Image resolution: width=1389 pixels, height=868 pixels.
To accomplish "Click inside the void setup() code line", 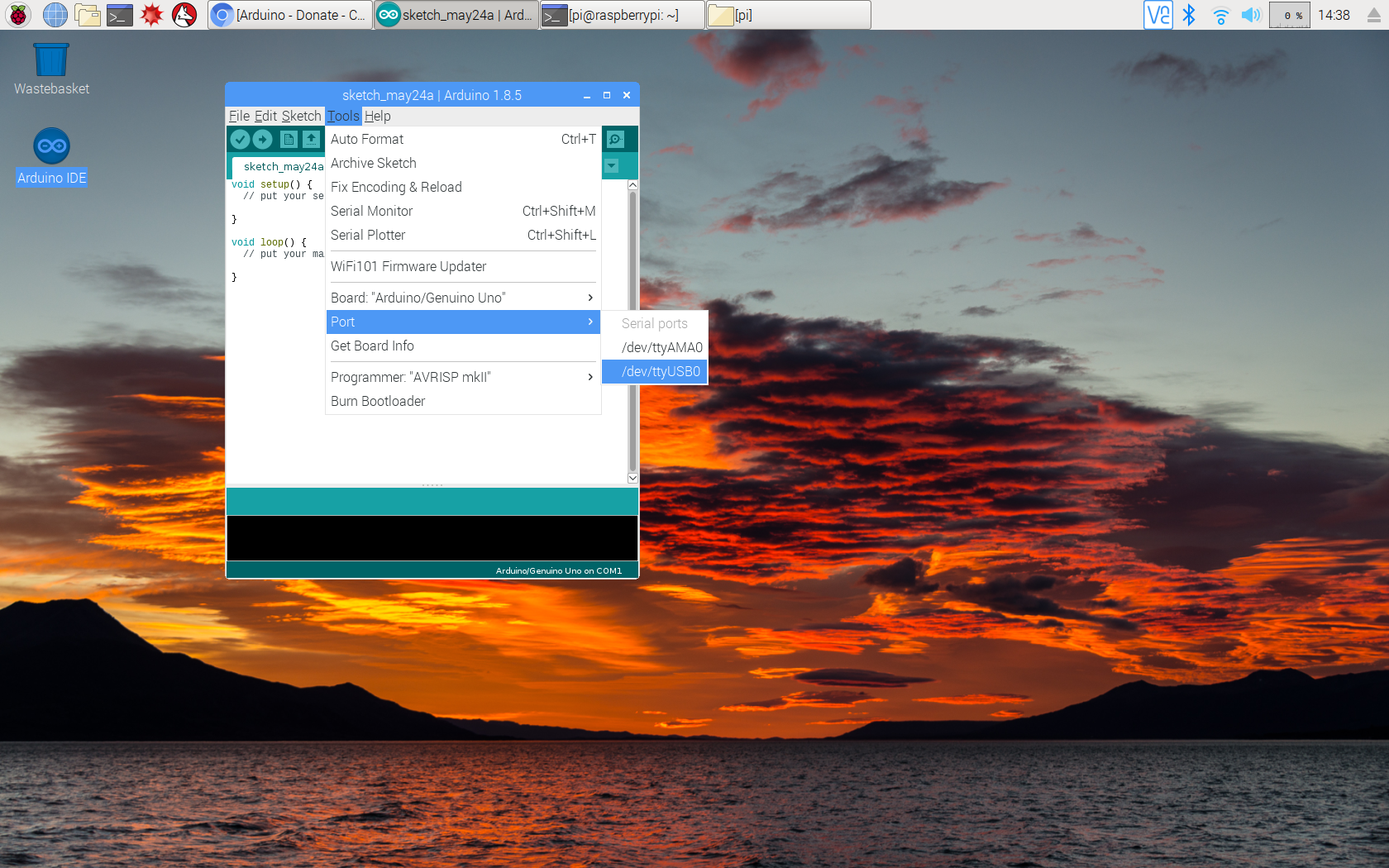I will click(272, 184).
